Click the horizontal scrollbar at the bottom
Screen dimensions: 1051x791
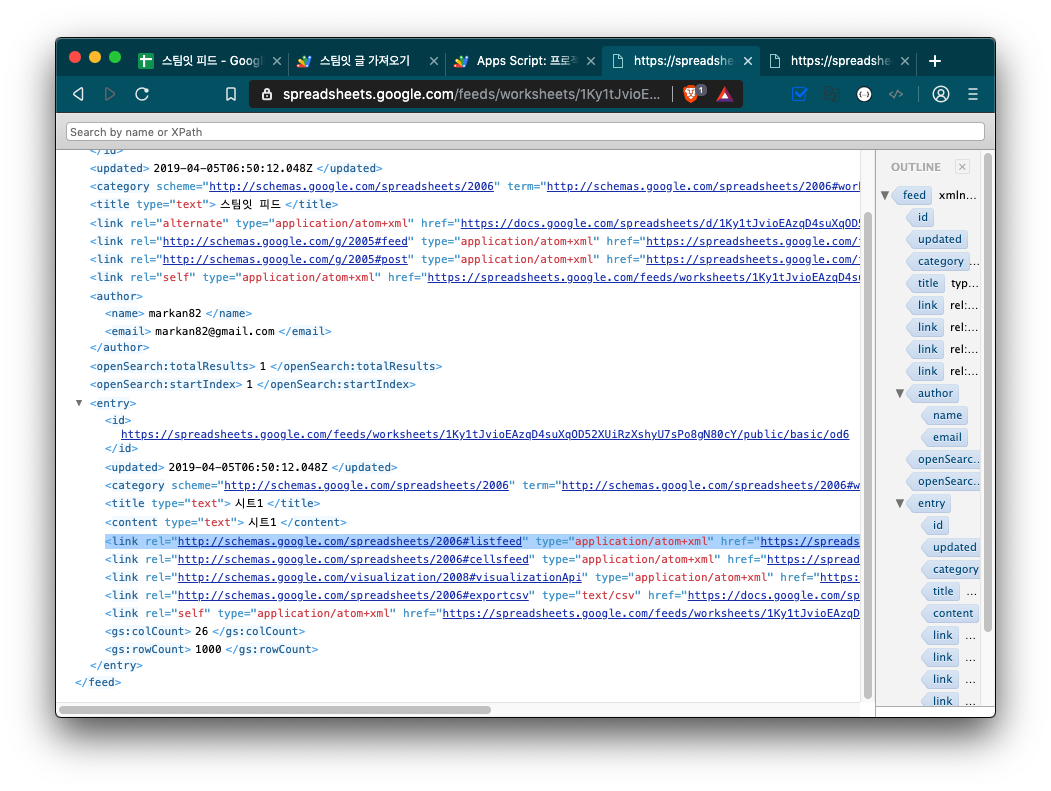(274, 710)
